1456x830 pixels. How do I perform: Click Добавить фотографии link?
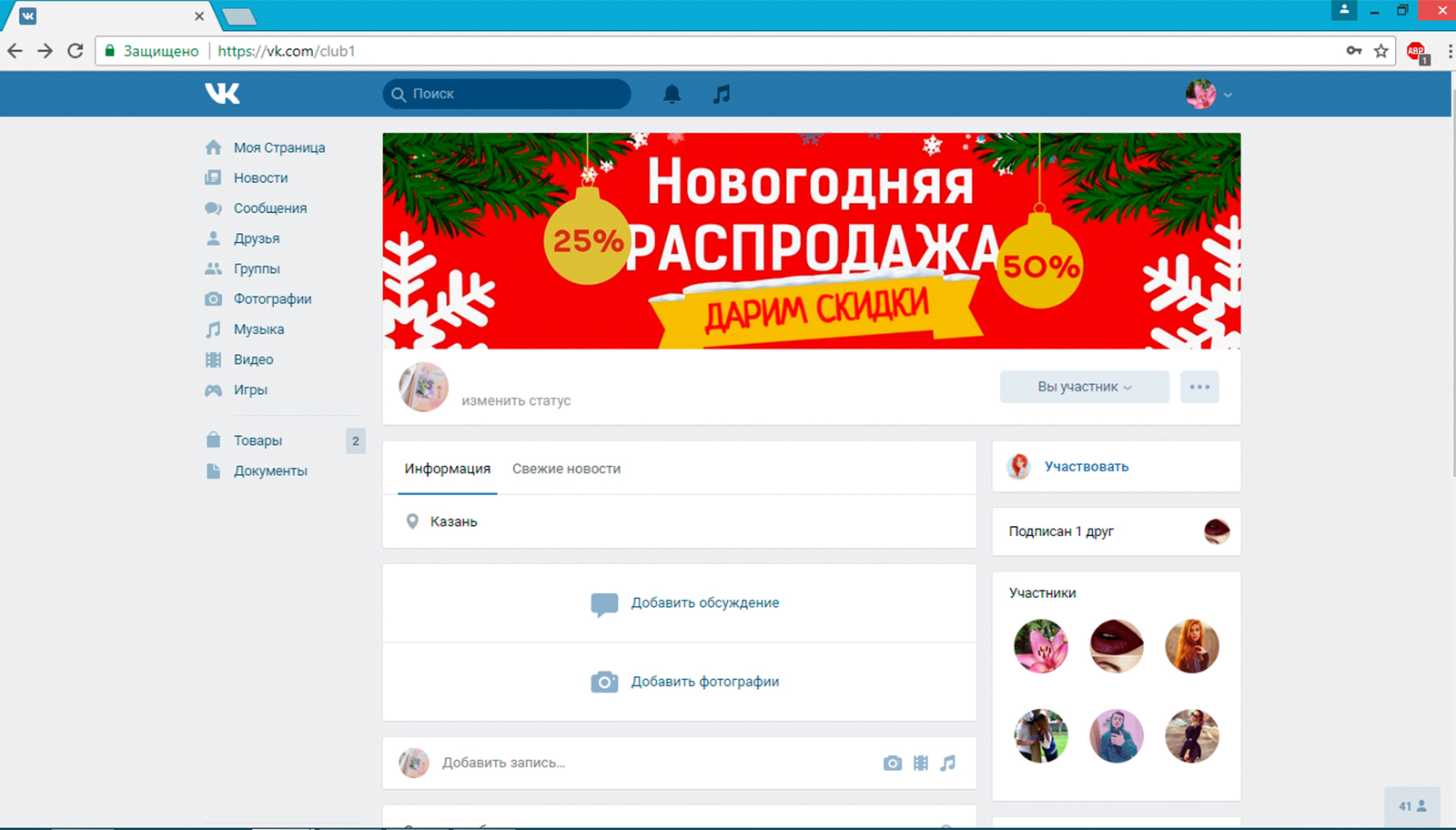pyautogui.click(x=705, y=682)
